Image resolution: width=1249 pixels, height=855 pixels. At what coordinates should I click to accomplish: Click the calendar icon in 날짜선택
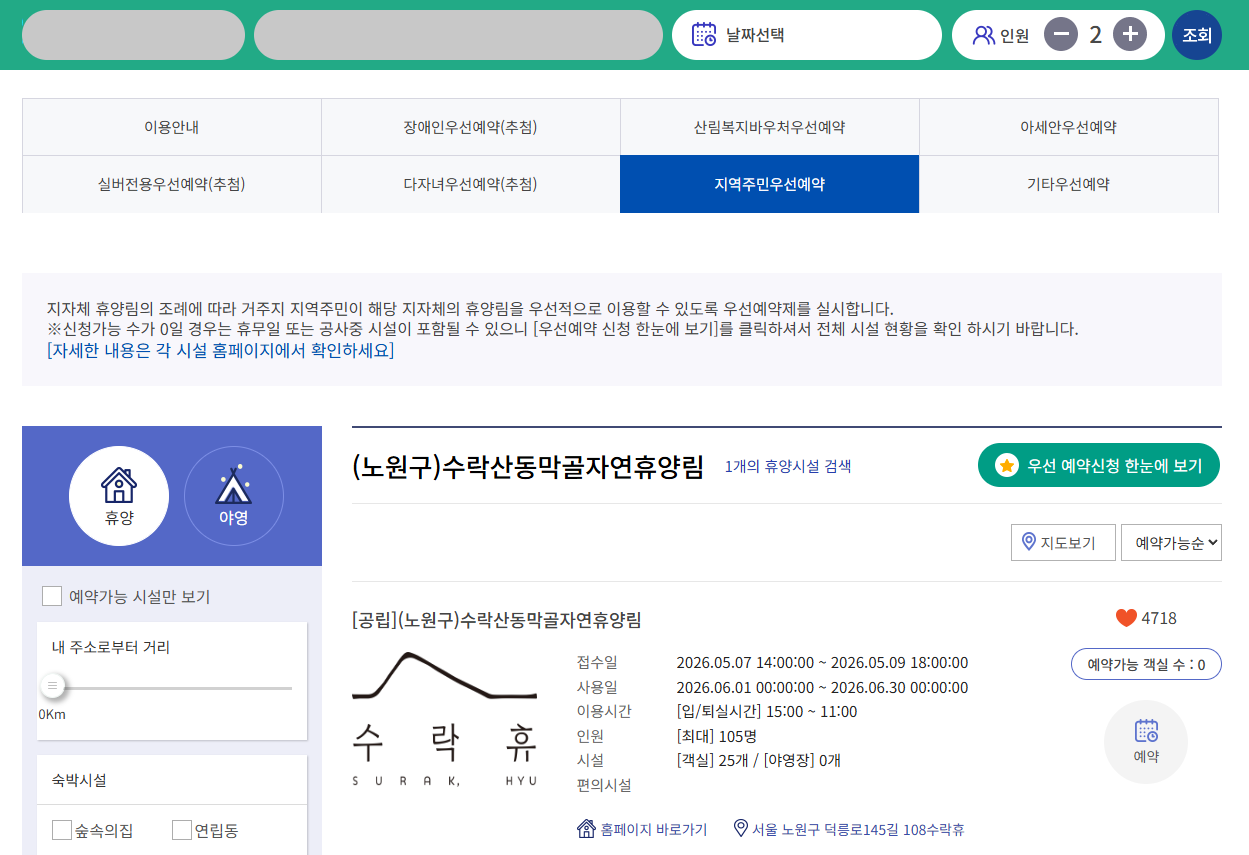pos(704,35)
